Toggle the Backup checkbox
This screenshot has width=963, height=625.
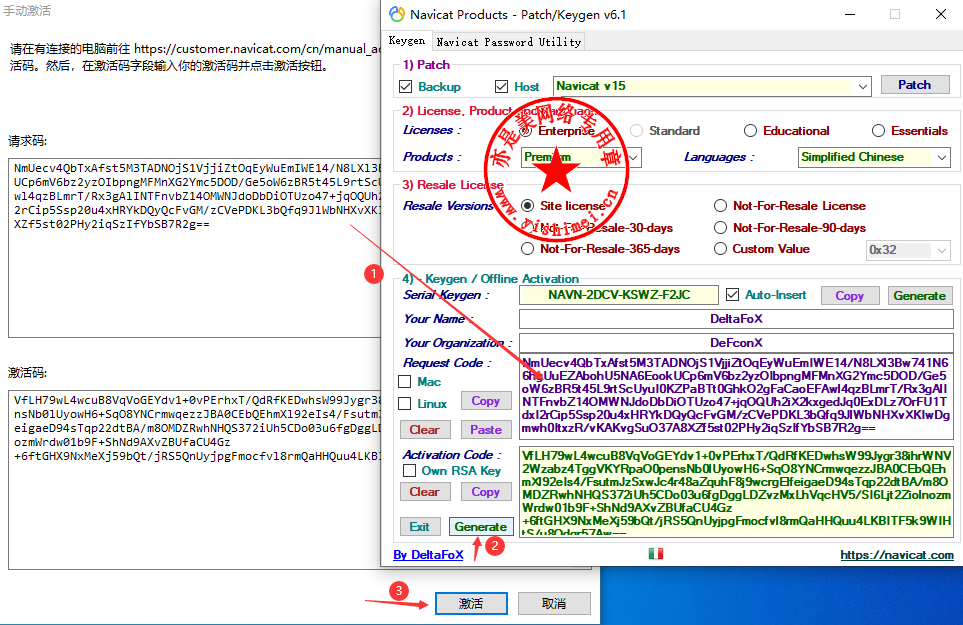(x=405, y=87)
